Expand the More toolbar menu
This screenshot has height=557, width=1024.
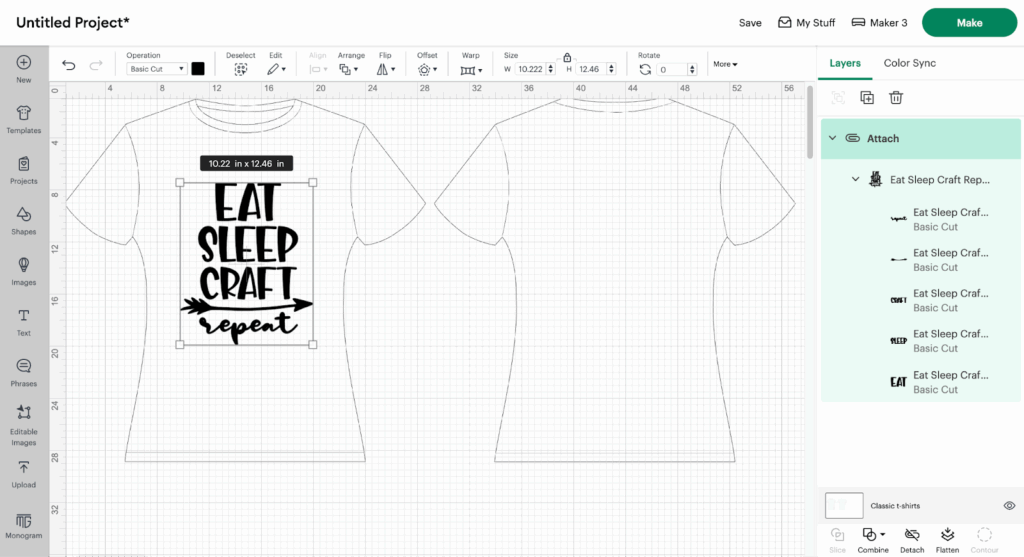pos(725,64)
